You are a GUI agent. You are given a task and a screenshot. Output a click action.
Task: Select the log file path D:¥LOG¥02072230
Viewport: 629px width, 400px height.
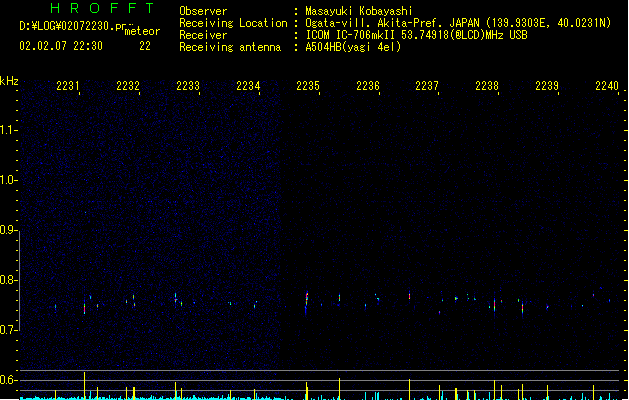76,26
